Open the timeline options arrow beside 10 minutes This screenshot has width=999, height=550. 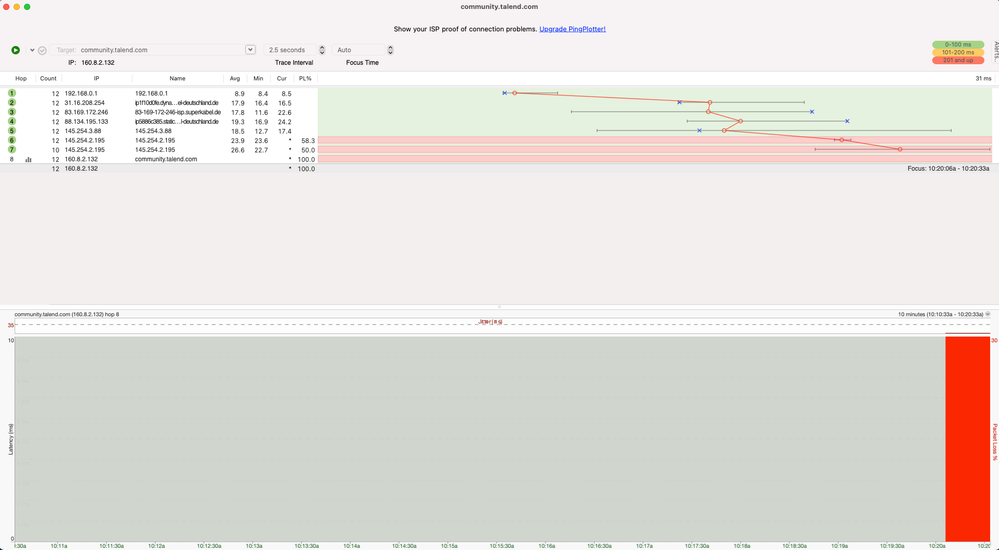(x=988, y=314)
